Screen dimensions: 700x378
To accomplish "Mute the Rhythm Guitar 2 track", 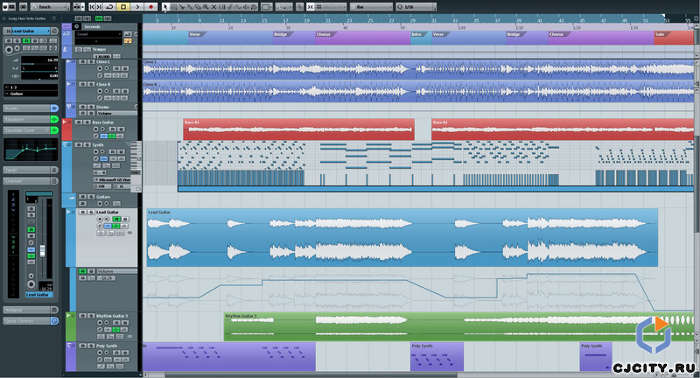I will (83, 316).
